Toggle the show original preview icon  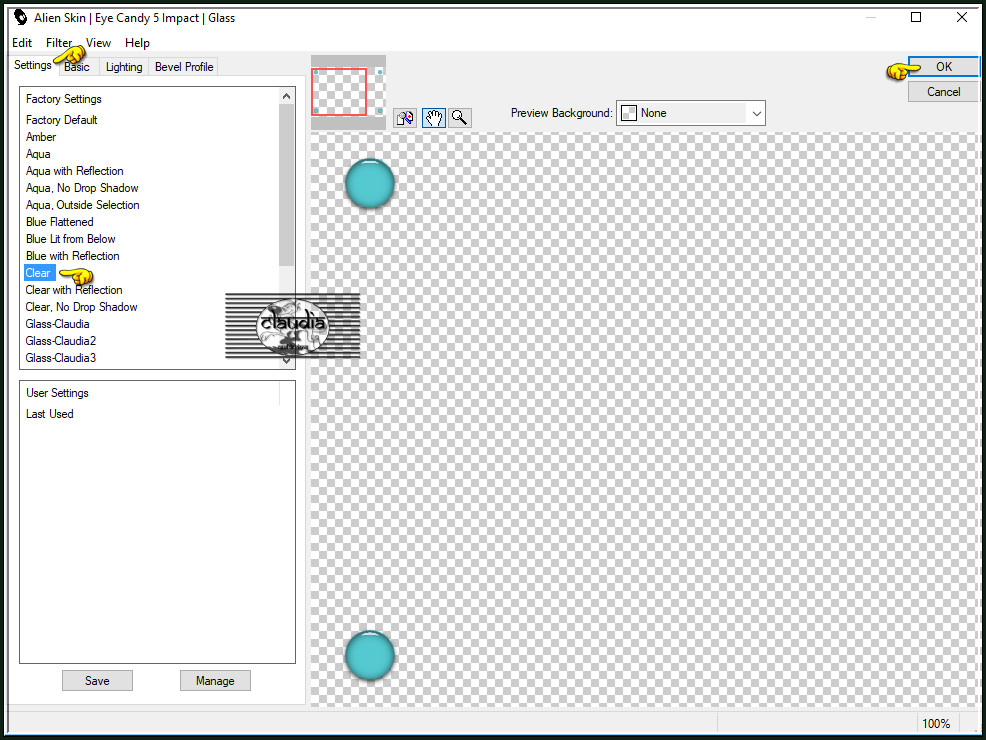coord(405,118)
